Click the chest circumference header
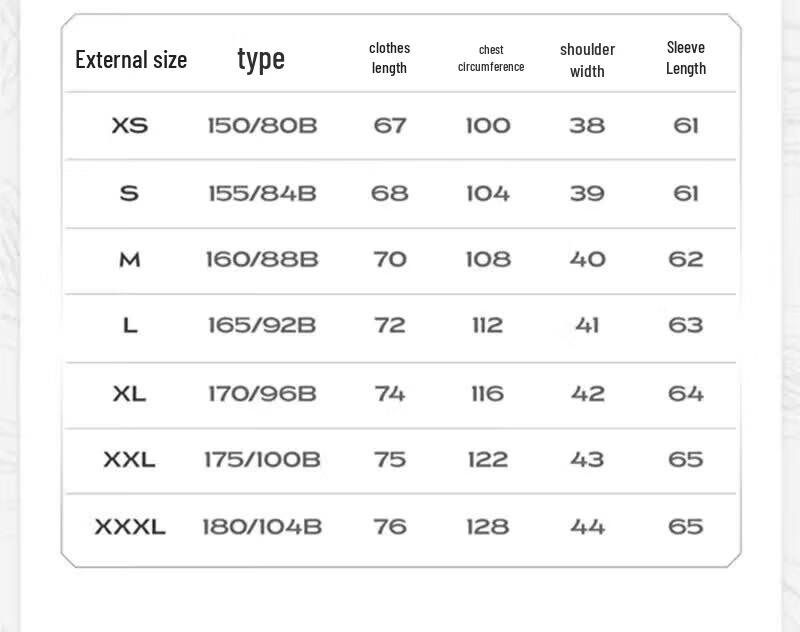The width and height of the screenshot is (800, 632). coord(491,58)
